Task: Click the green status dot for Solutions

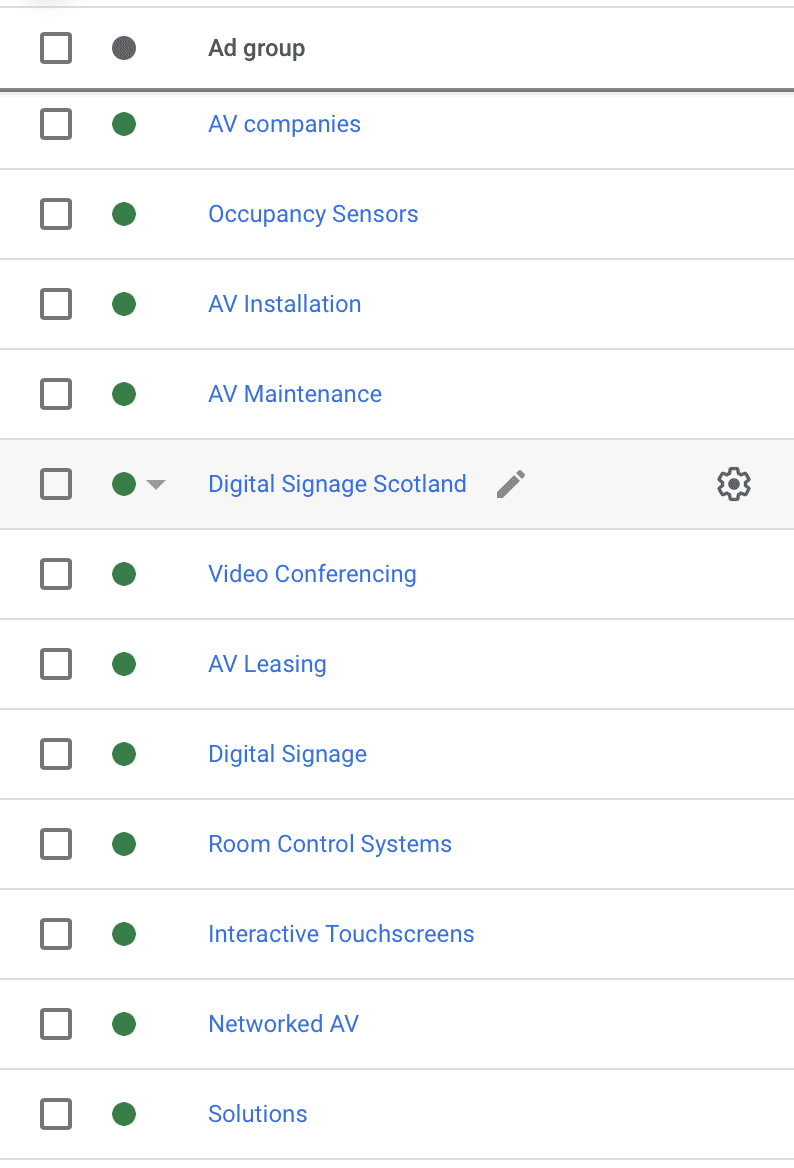Action: click(x=124, y=1114)
